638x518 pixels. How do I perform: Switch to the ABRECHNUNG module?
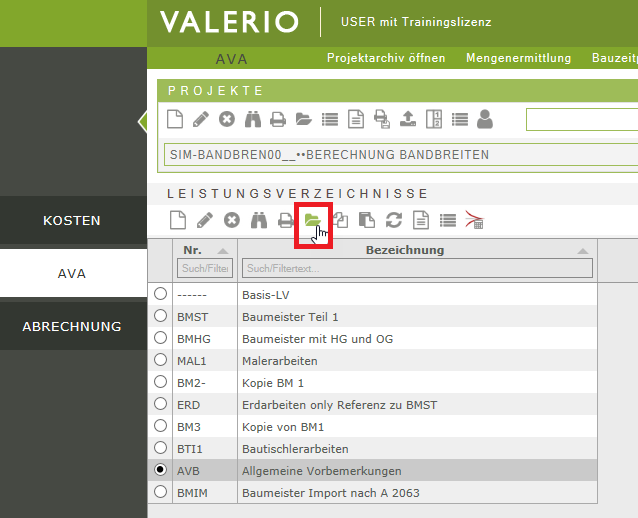click(72, 326)
